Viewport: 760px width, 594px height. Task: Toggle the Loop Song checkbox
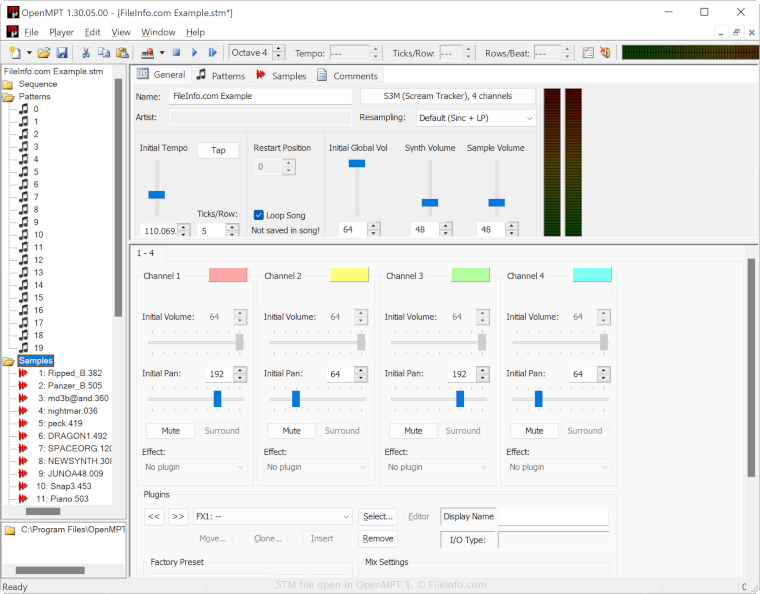tap(259, 215)
